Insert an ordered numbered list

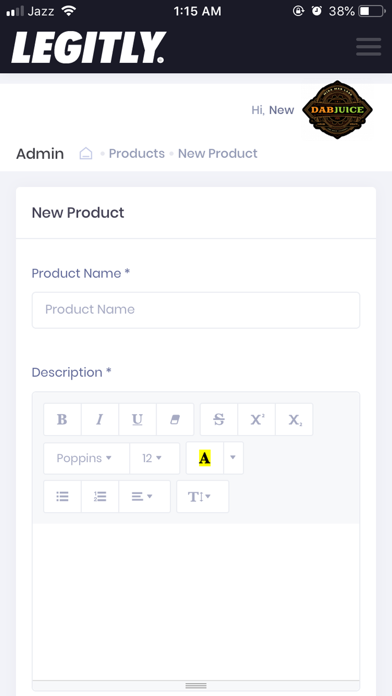(100, 496)
